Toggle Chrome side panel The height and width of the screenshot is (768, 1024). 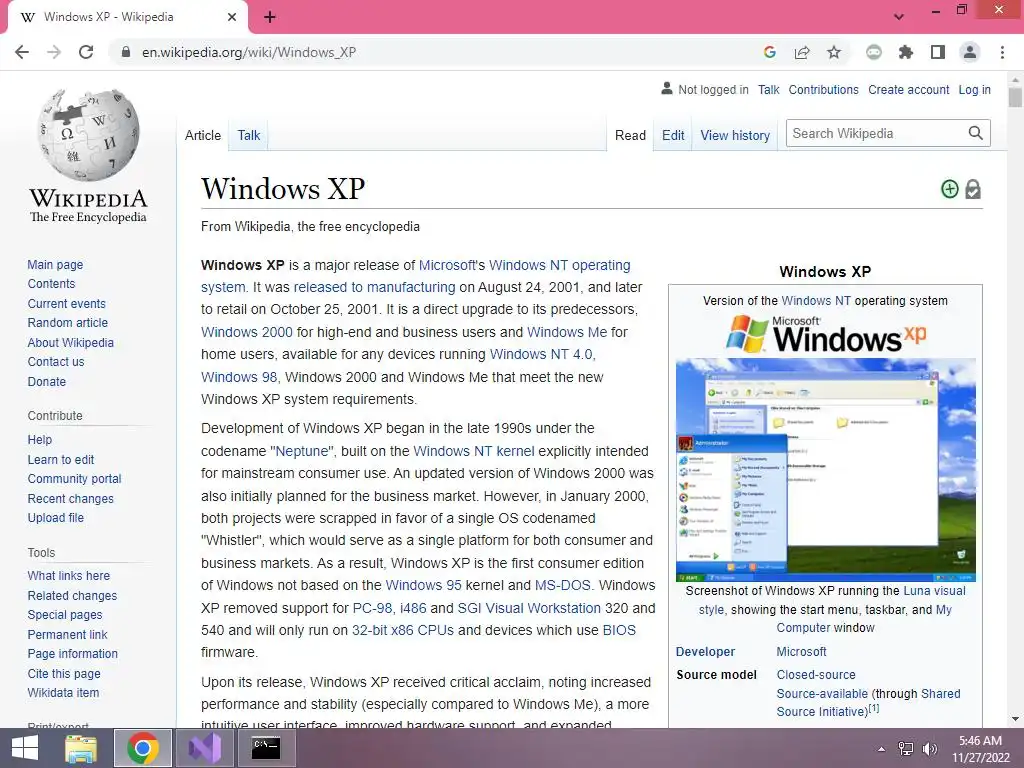(x=938, y=52)
